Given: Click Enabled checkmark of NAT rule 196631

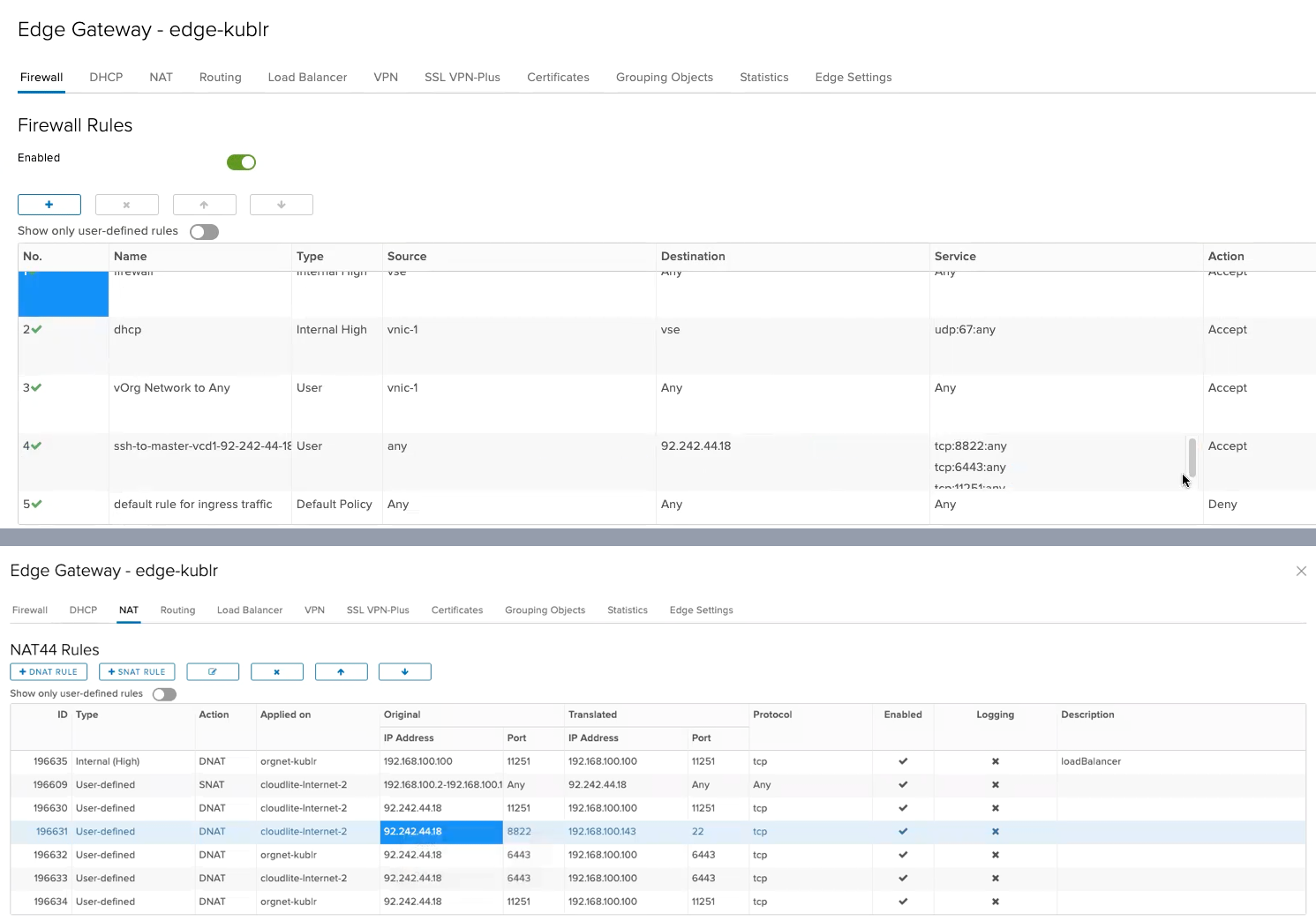Looking at the screenshot, I should coord(903,832).
